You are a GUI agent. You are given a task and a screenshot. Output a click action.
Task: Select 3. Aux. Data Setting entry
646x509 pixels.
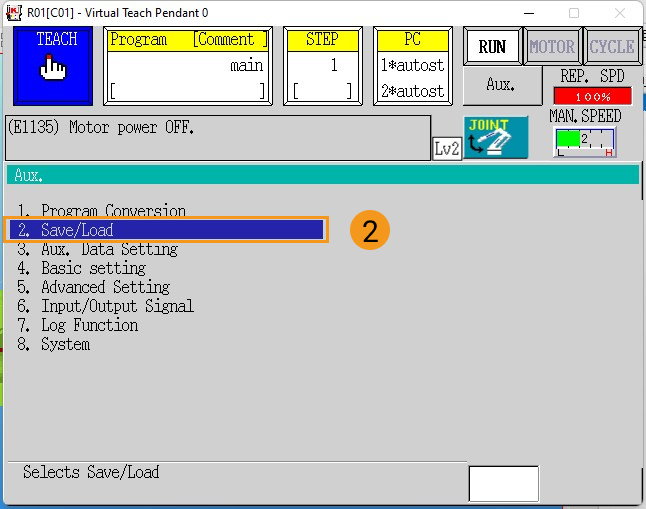(x=97, y=249)
